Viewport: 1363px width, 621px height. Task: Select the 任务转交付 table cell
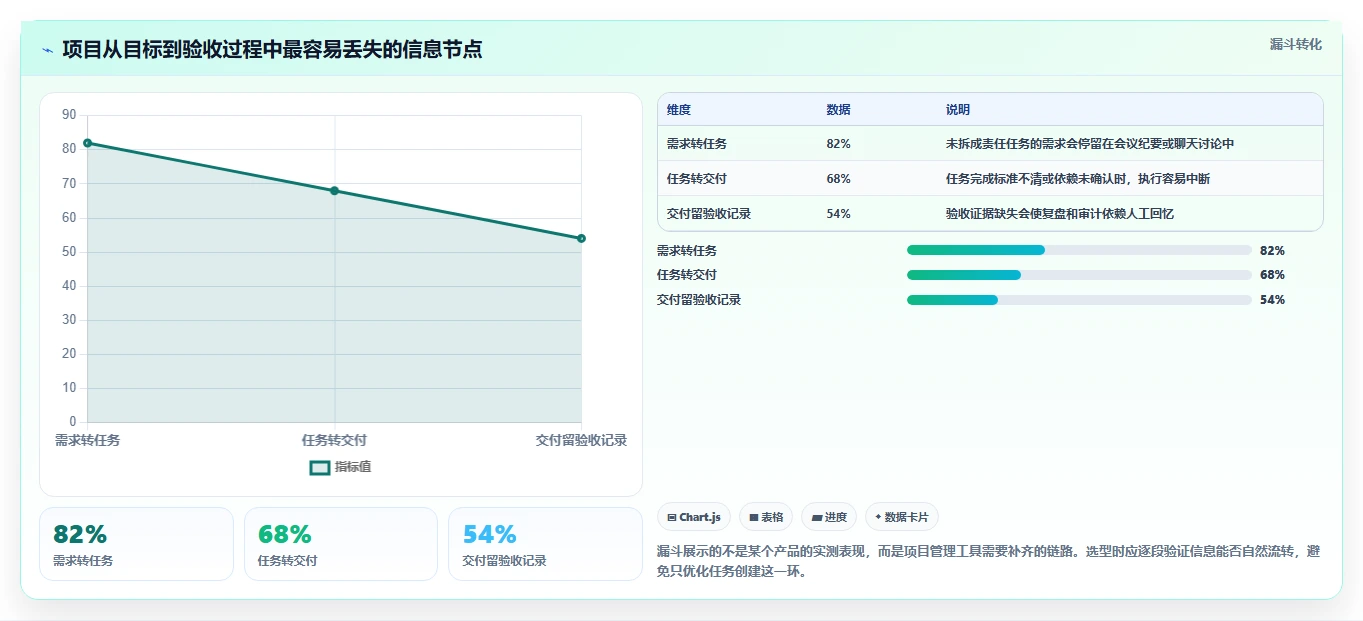point(697,179)
